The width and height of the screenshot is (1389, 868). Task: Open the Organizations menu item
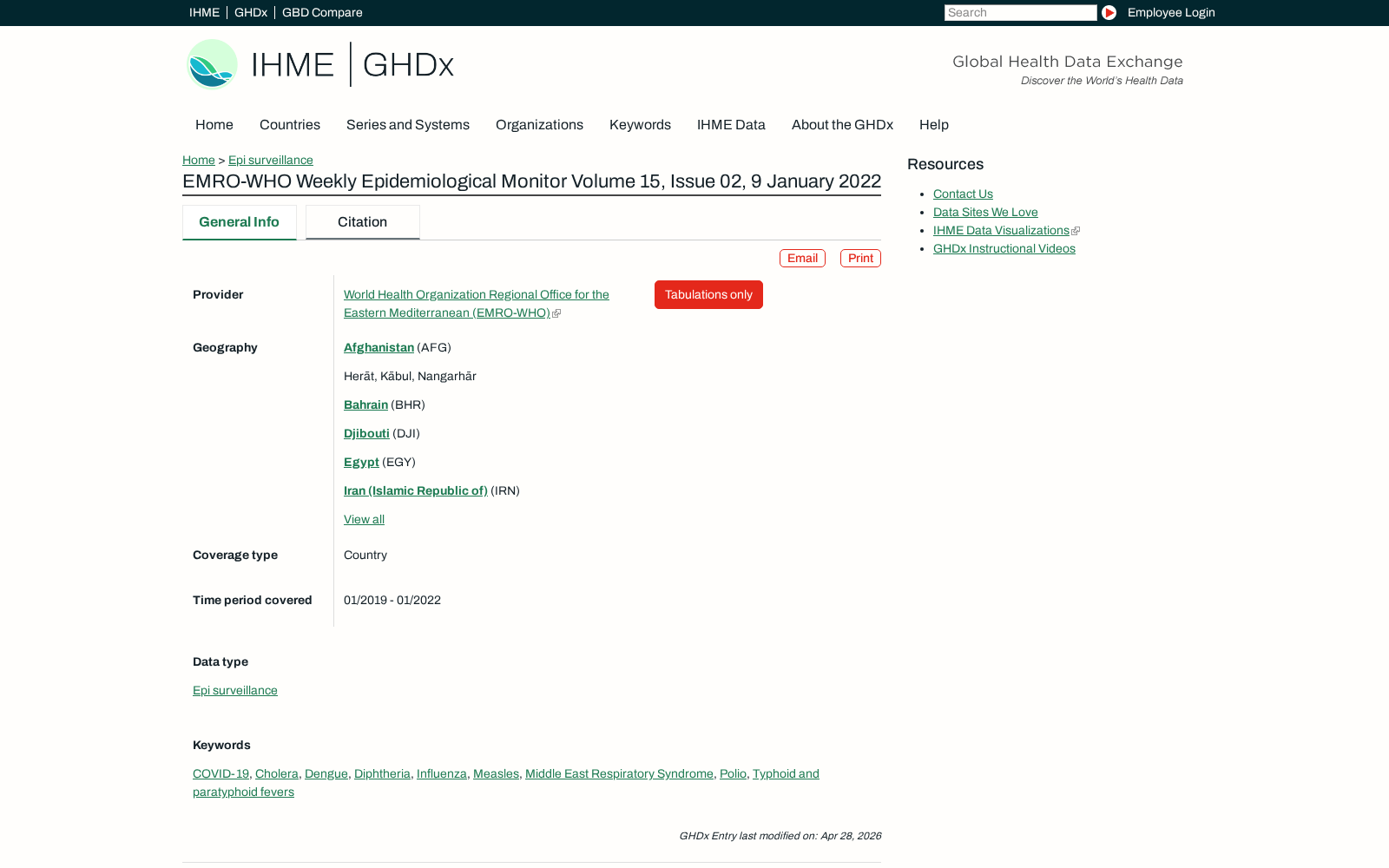(539, 125)
